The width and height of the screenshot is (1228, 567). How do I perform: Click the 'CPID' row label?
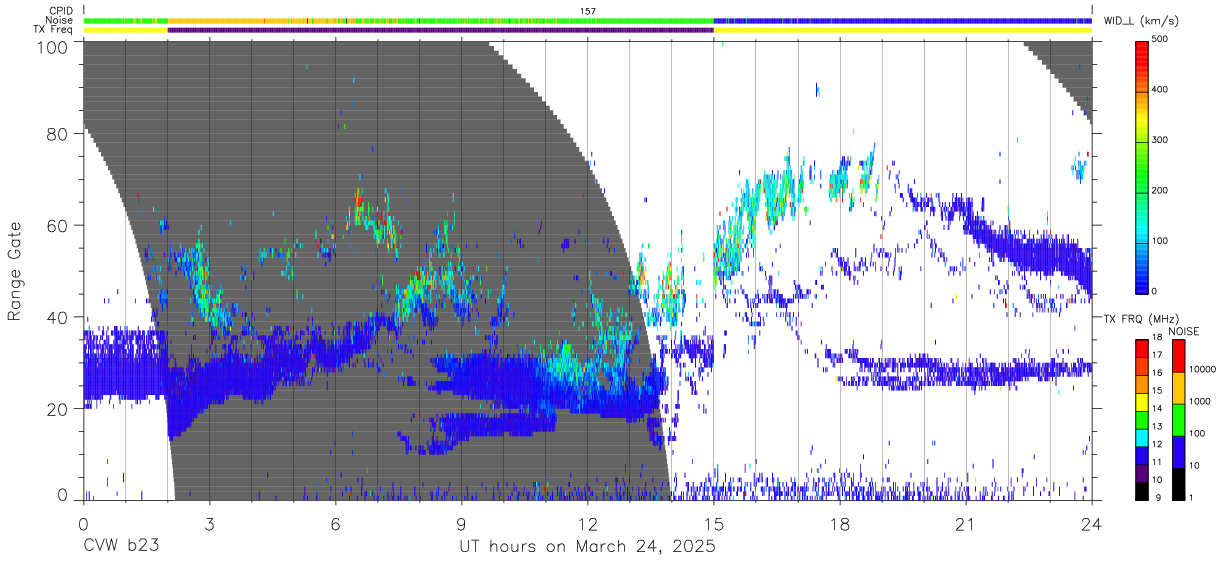61,11
